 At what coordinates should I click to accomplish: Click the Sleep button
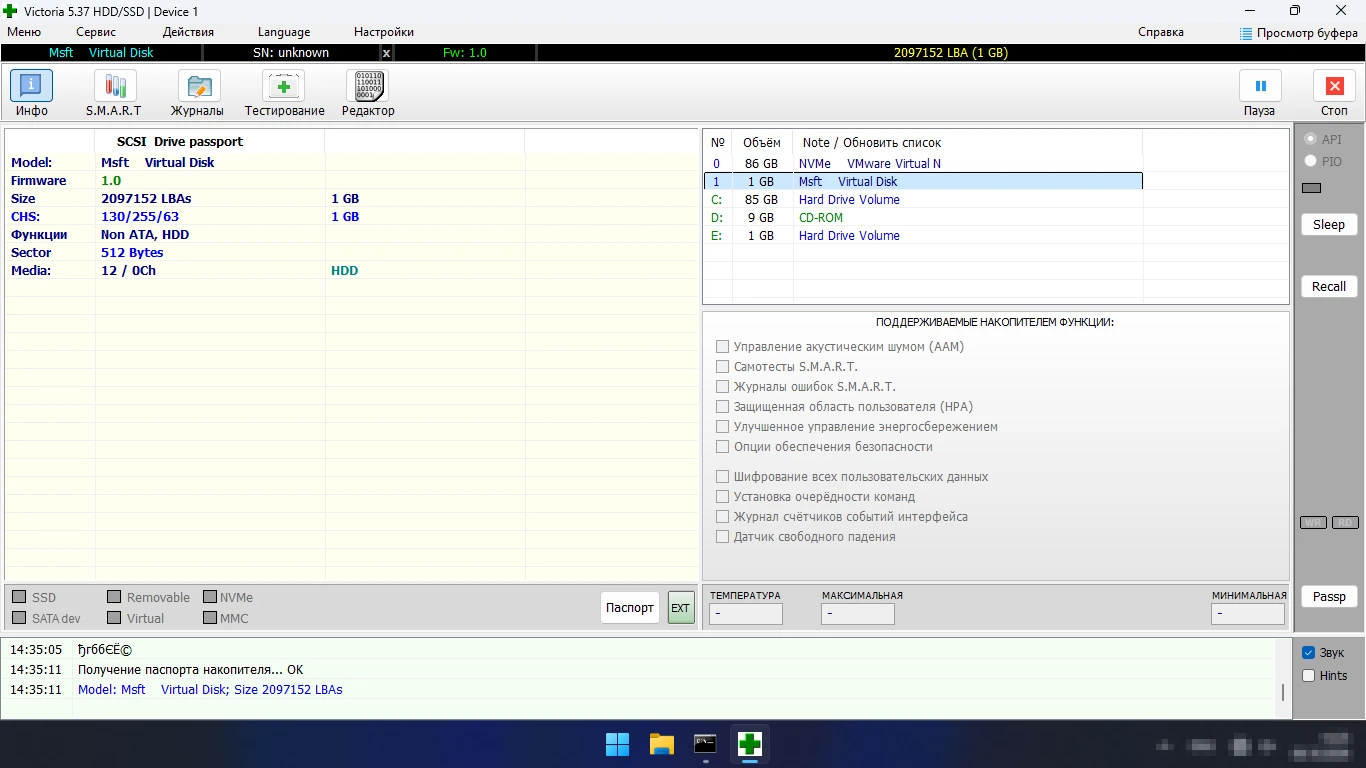[1329, 225]
